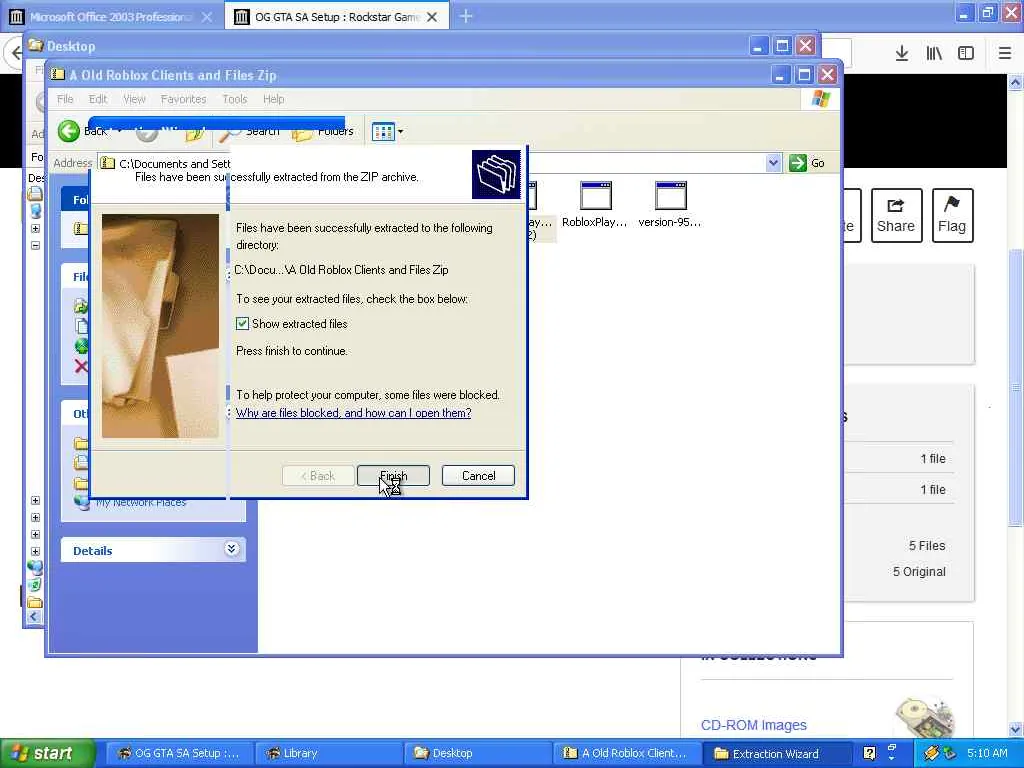
Task: Switch to Microsoft Office 2003 Professional tab
Action: (112, 17)
